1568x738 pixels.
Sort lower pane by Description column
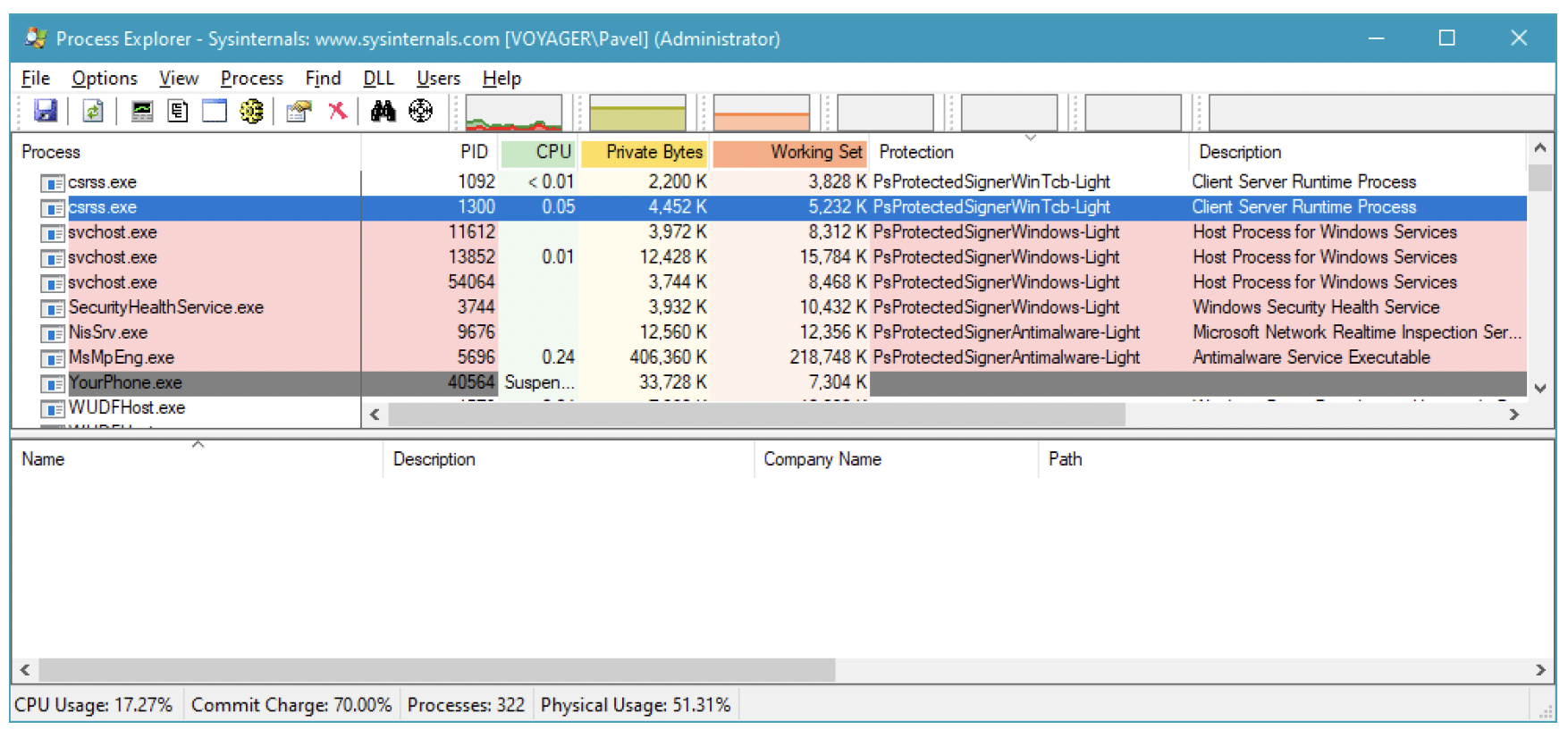click(x=569, y=459)
